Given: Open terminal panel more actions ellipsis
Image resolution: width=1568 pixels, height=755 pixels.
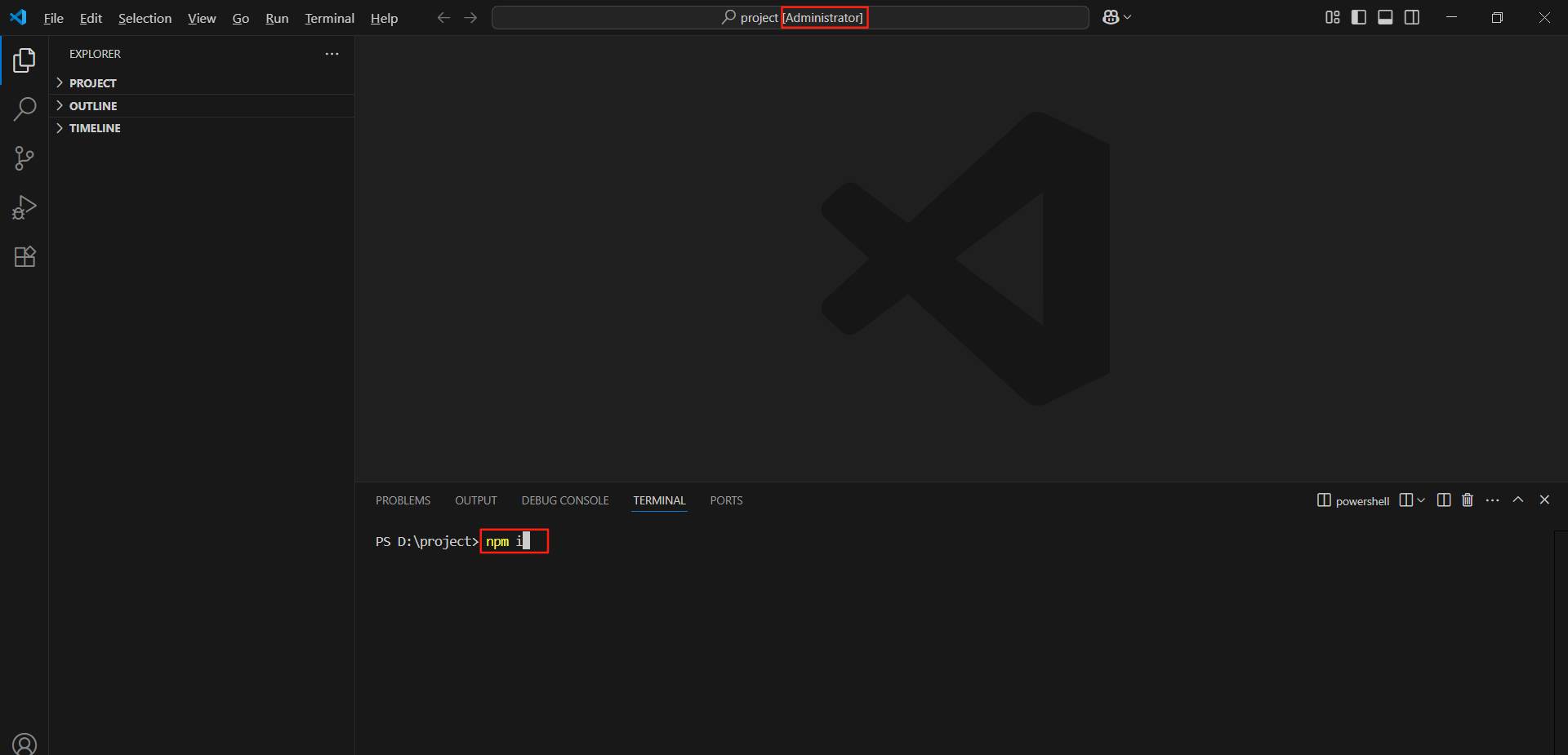Looking at the screenshot, I should (1493, 500).
